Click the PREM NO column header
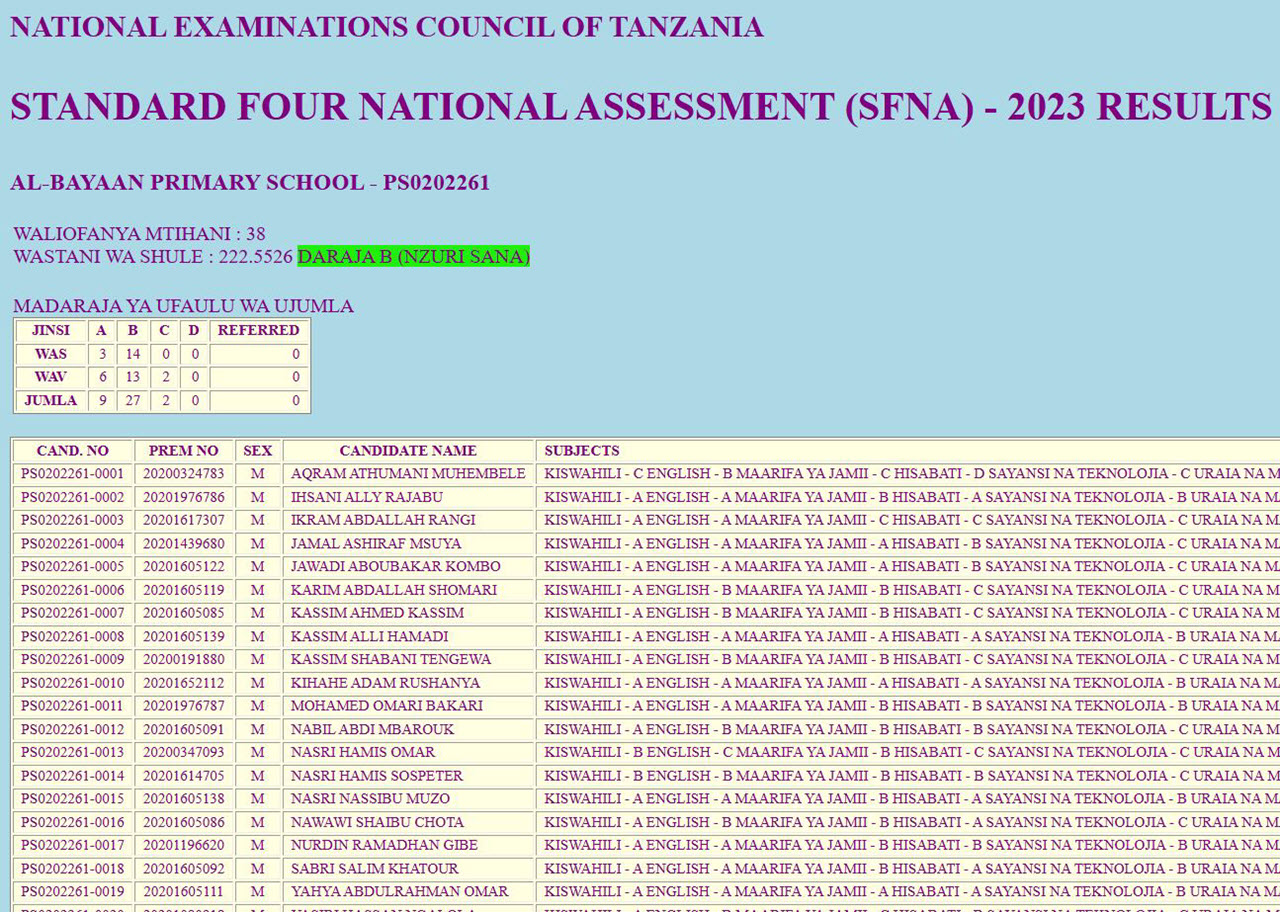 pyautogui.click(x=184, y=451)
